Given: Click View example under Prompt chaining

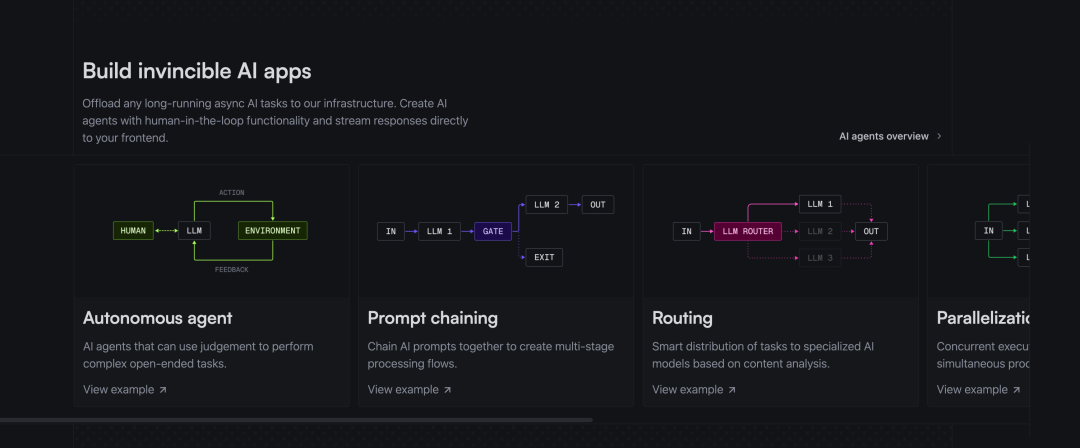Looking at the screenshot, I should click(403, 389).
